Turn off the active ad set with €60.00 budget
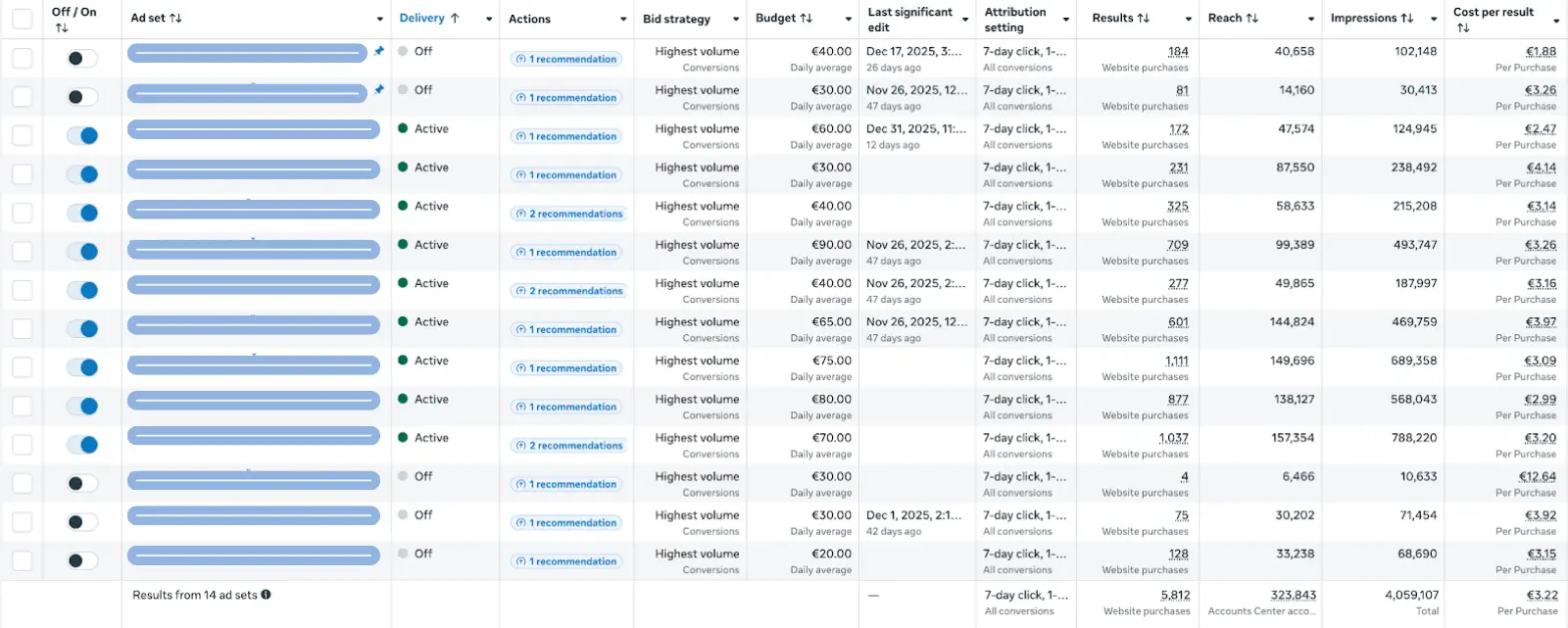 [x=82, y=136]
